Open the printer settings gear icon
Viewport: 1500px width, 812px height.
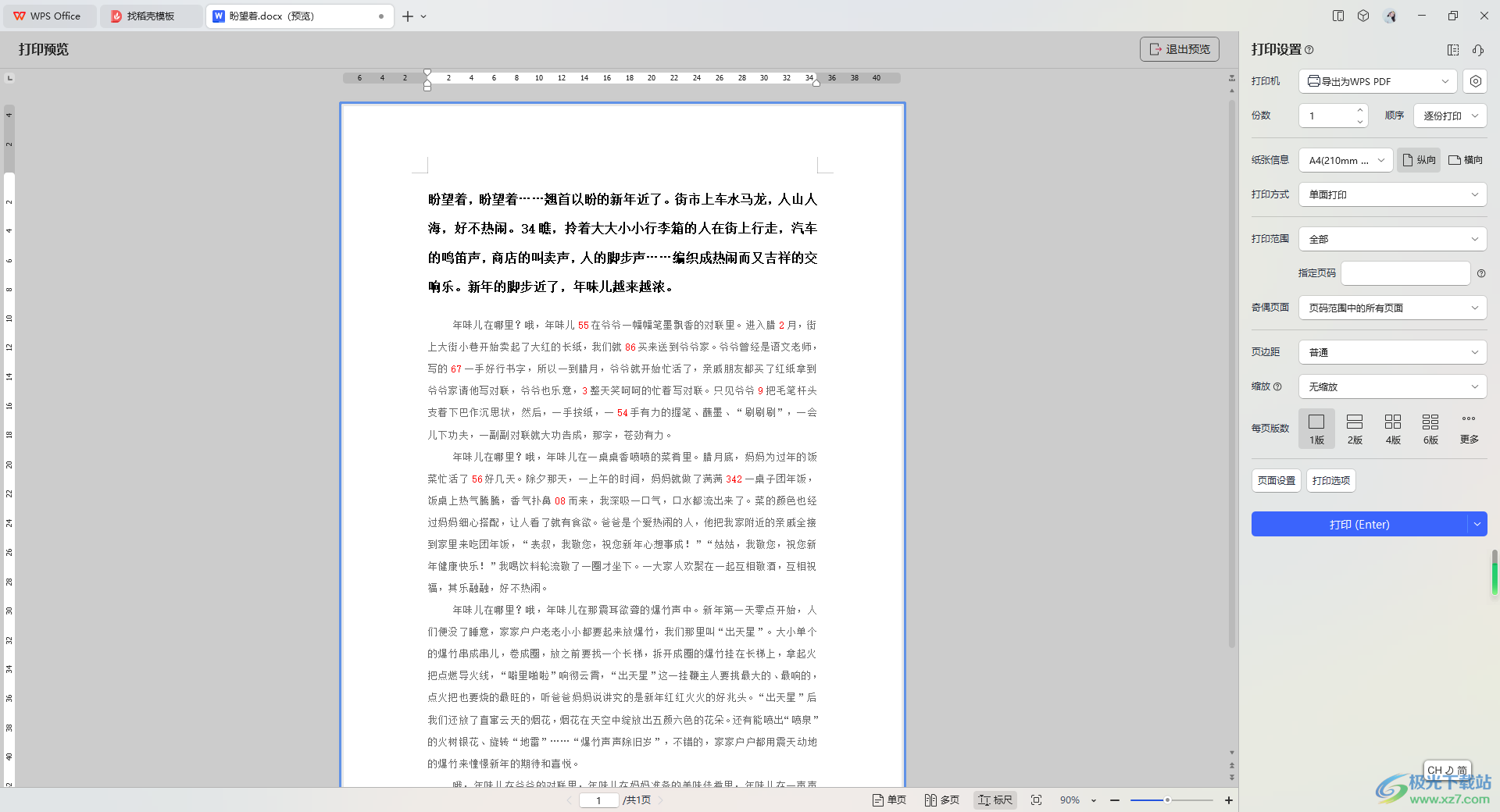coord(1475,81)
